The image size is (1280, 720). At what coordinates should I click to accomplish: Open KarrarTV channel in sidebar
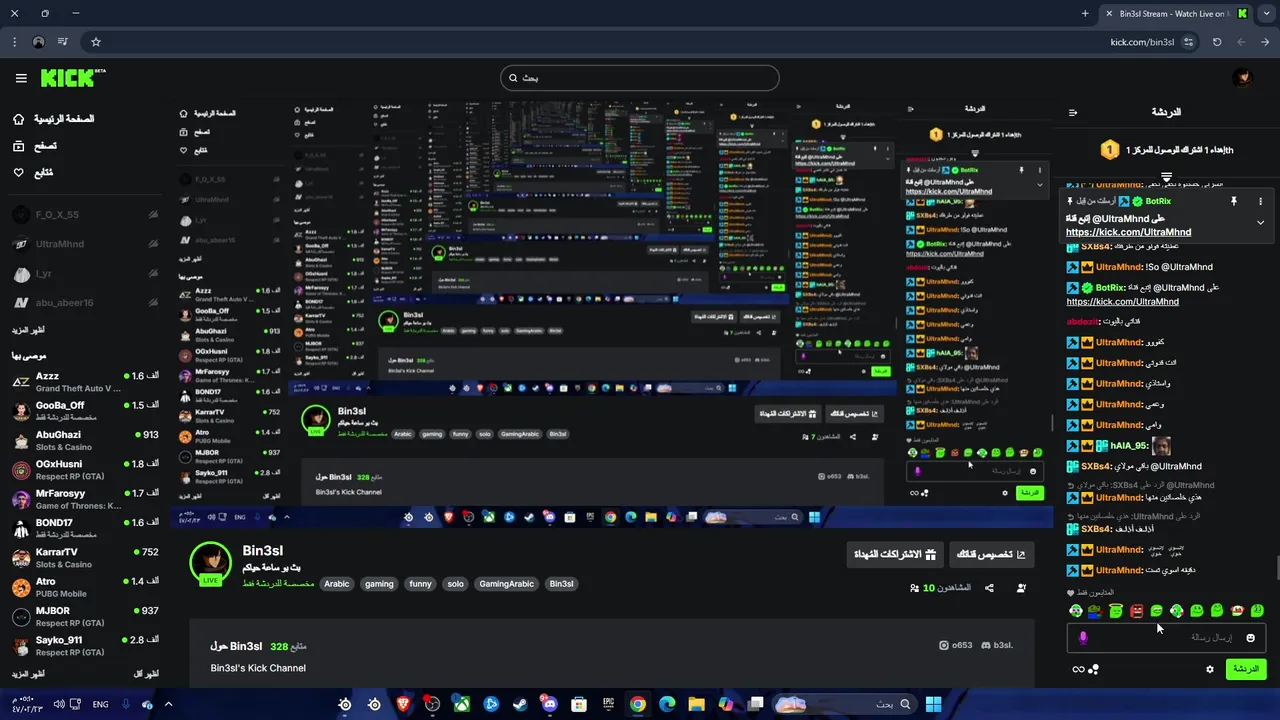pos(84,557)
